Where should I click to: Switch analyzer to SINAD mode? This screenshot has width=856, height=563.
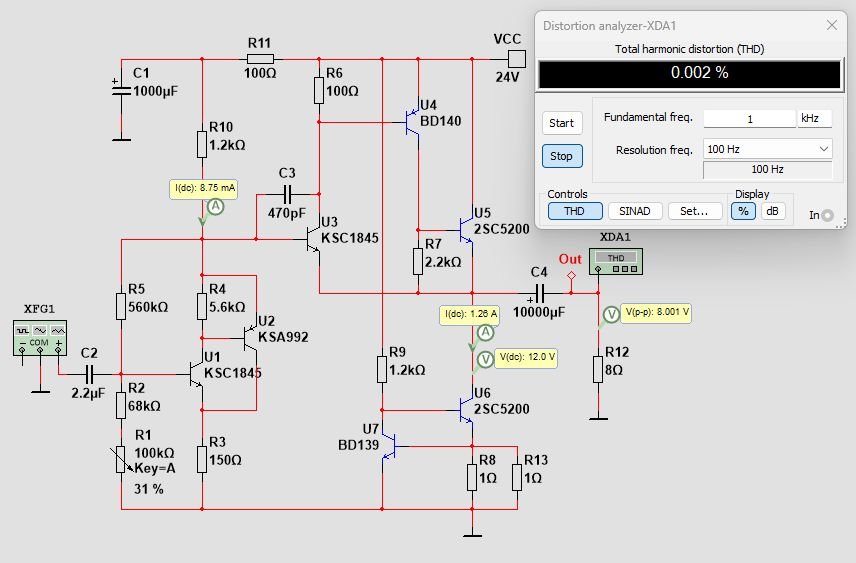[x=635, y=211]
